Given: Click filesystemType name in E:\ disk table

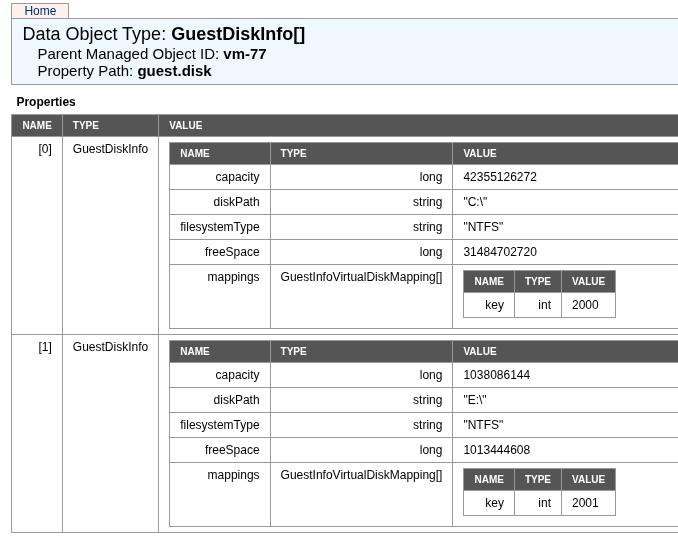Looking at the screenshot, I should [220, 425].
